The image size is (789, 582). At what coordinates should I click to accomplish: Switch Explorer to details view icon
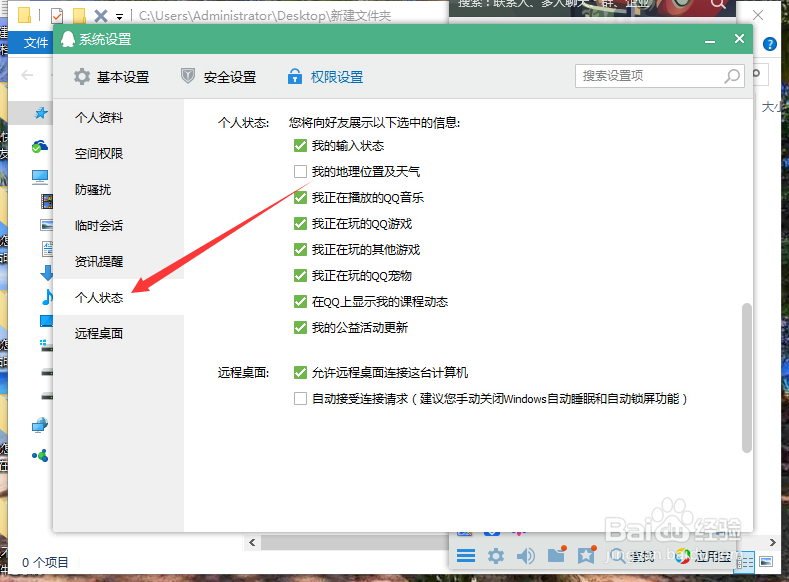745,561
